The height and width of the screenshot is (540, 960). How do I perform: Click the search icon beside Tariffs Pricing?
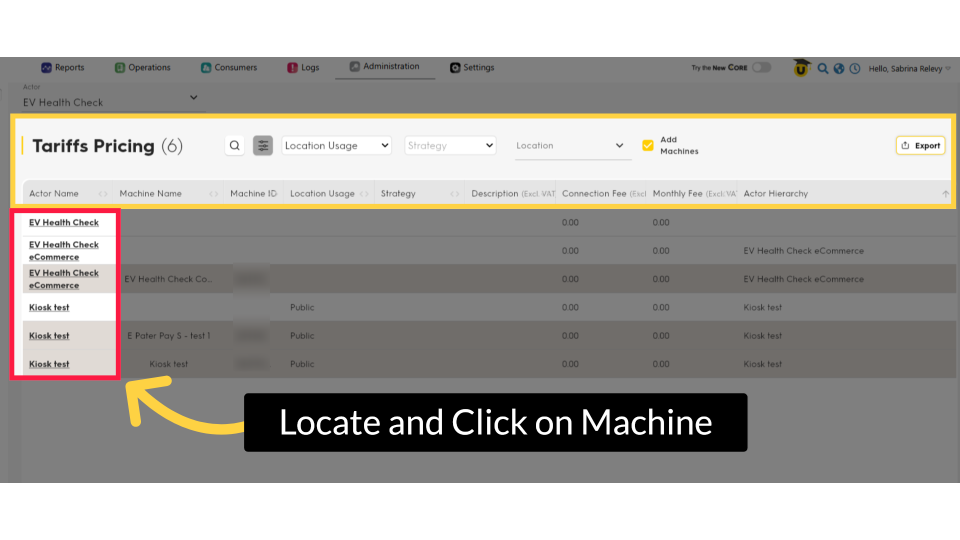click(x=235, y=146)
